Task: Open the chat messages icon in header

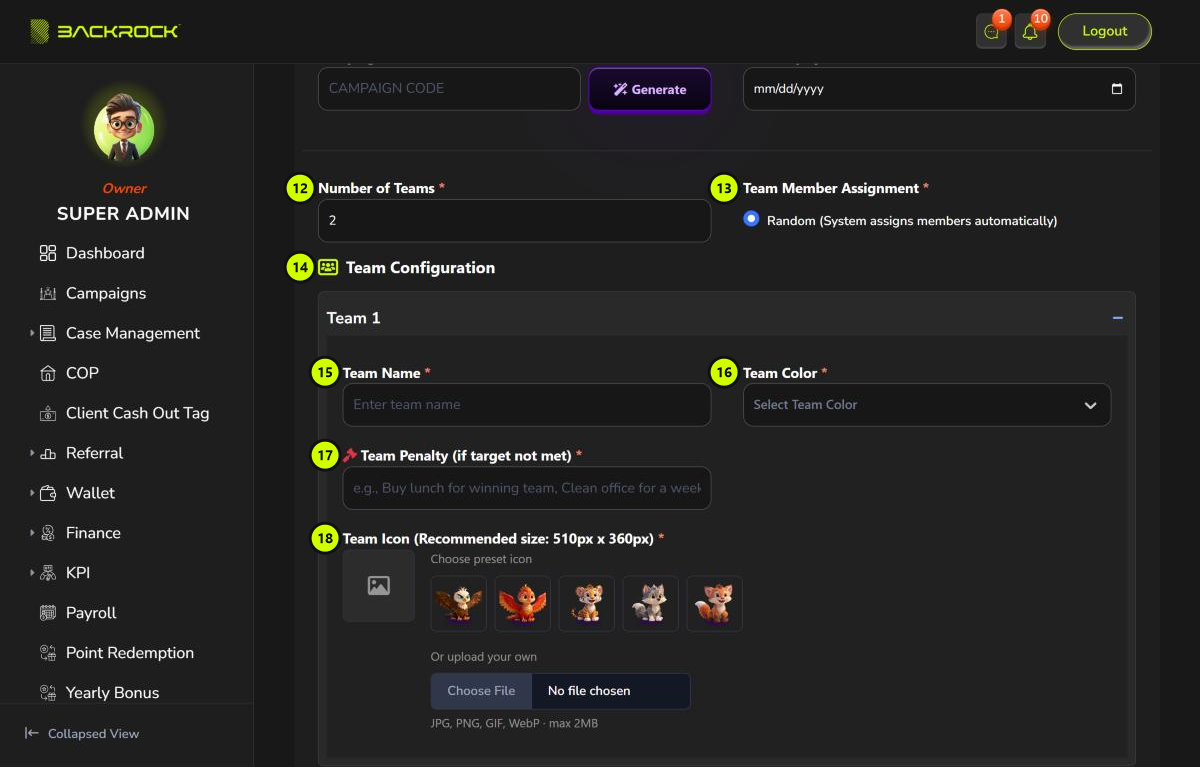Action: (991, 32)
